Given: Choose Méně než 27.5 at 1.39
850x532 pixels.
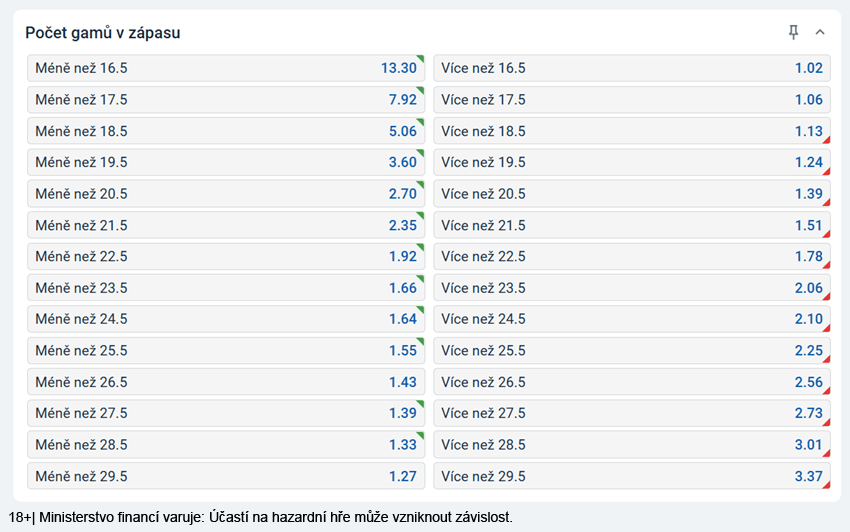Looking at the screenshot, I should [226, 413].
